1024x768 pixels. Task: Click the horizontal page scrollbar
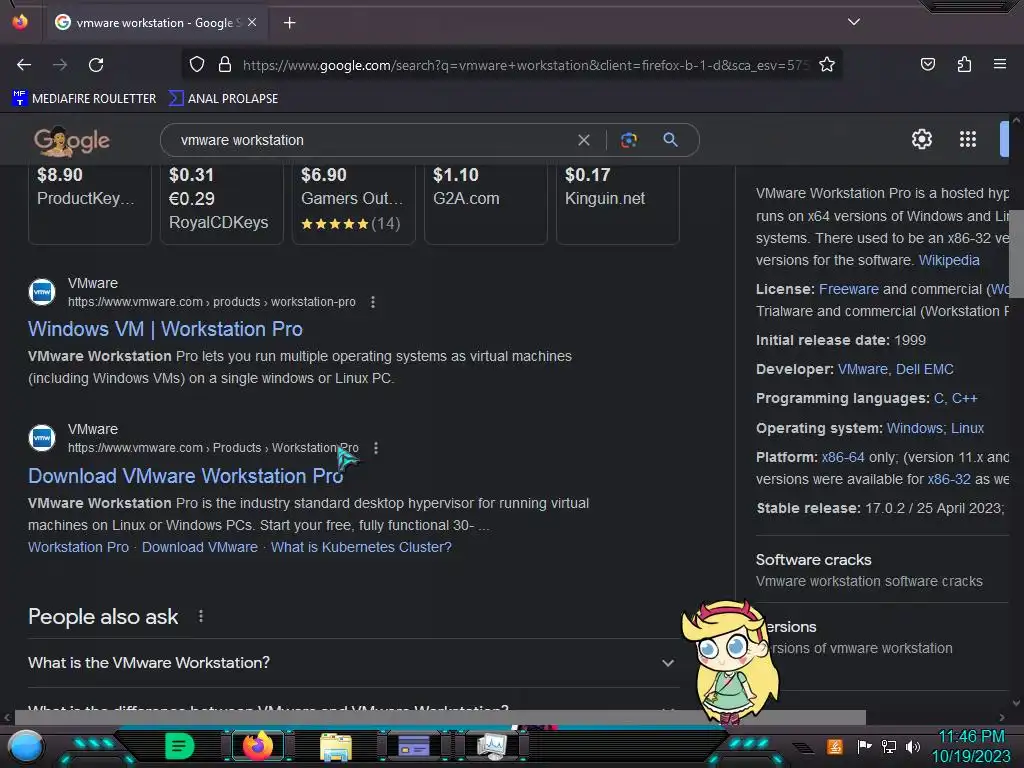tap(440, 717)
